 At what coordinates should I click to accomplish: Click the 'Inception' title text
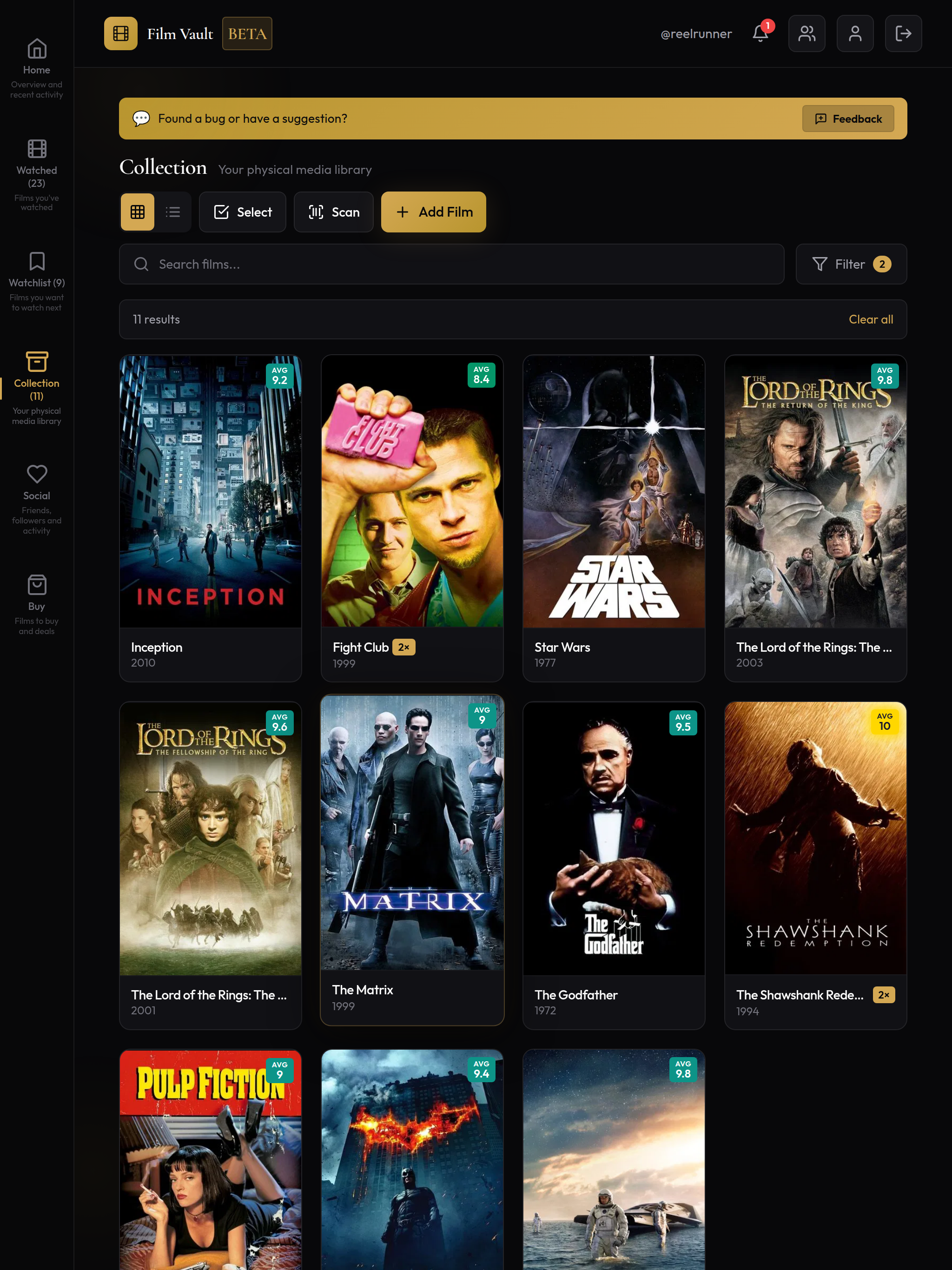[x=157, y=647]
